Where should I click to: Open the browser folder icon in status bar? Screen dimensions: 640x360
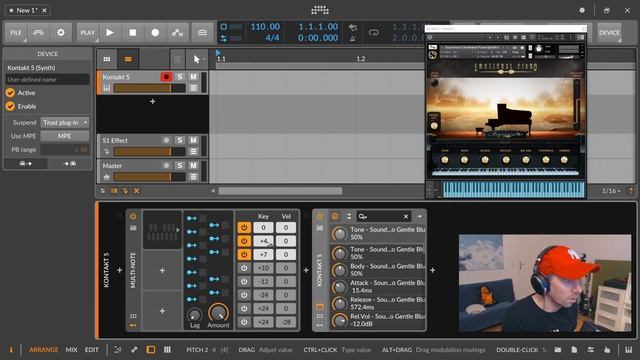(x=558, y=350)
